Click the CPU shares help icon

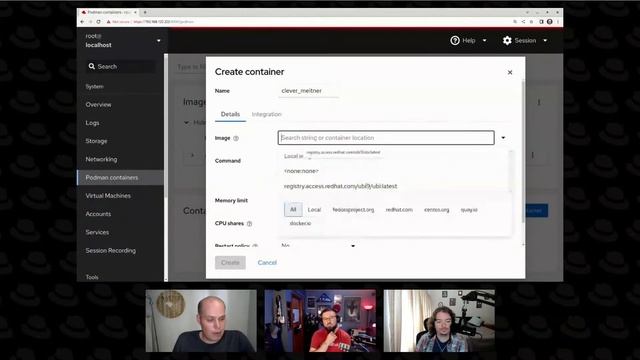(249, 224)
